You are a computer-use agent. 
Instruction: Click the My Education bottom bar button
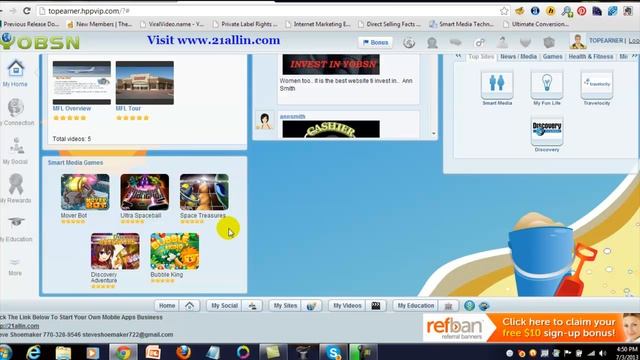click(x=416, y=306)
